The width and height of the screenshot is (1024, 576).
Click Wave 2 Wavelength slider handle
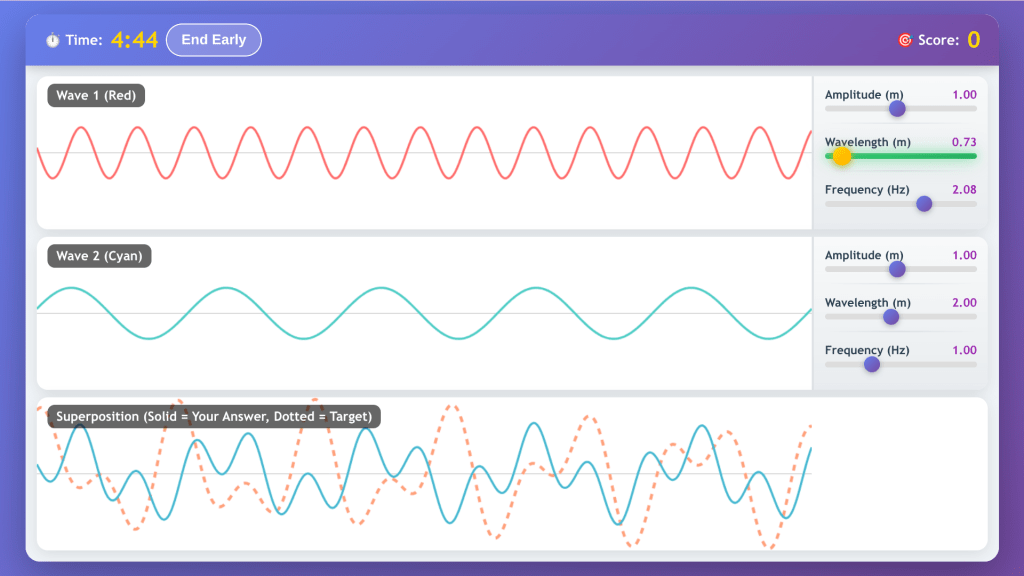[891, 317]
